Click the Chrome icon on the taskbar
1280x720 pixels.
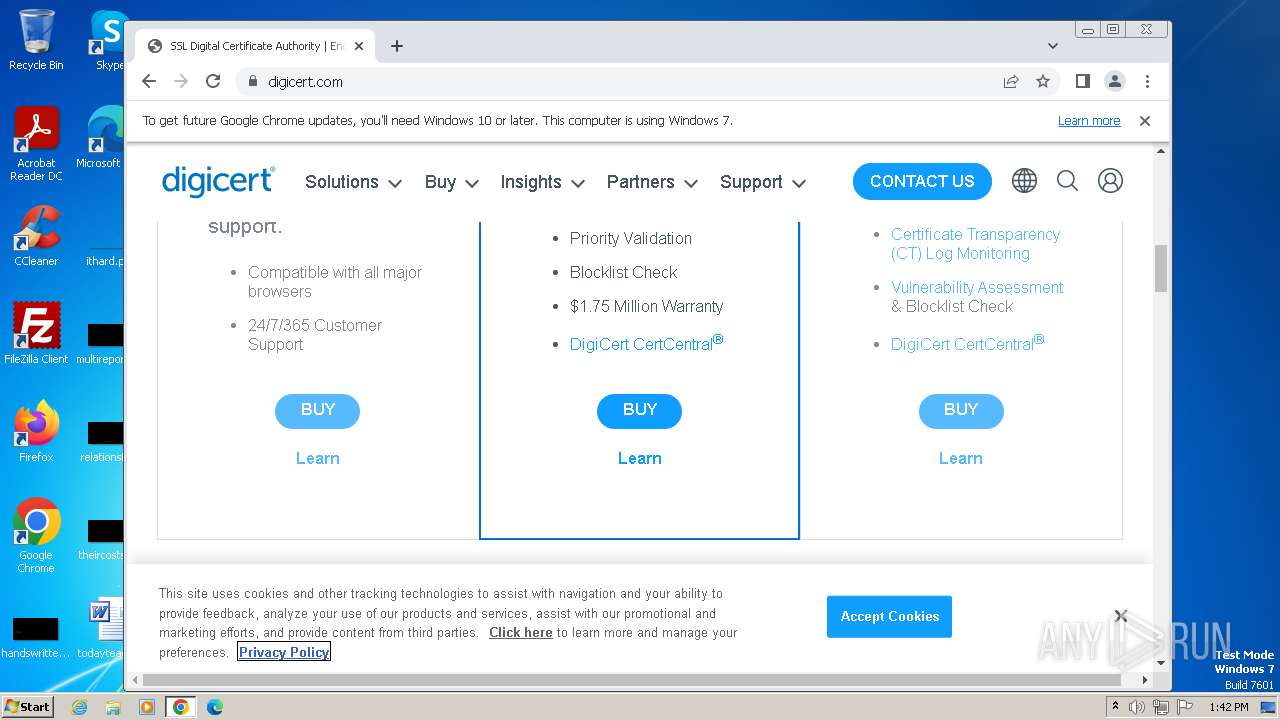pyautogui.click(x=181, y=707)
